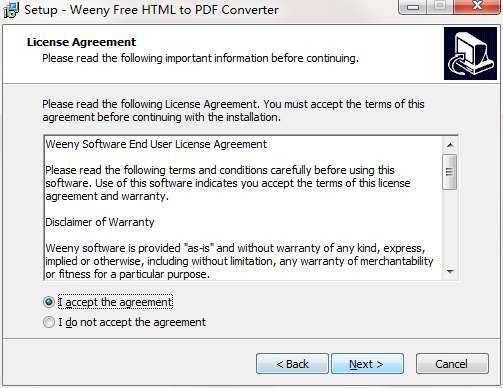Go back with the < Back button

(292, 364)
